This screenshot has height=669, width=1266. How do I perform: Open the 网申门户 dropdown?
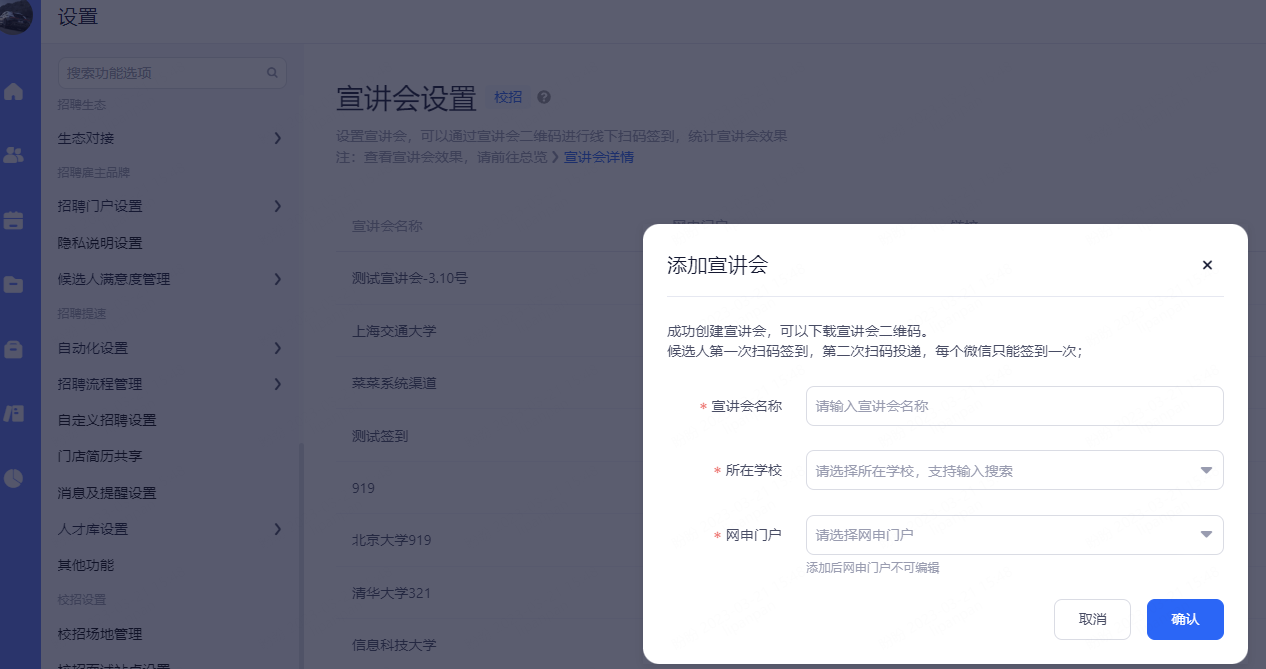click(1014, 535)
